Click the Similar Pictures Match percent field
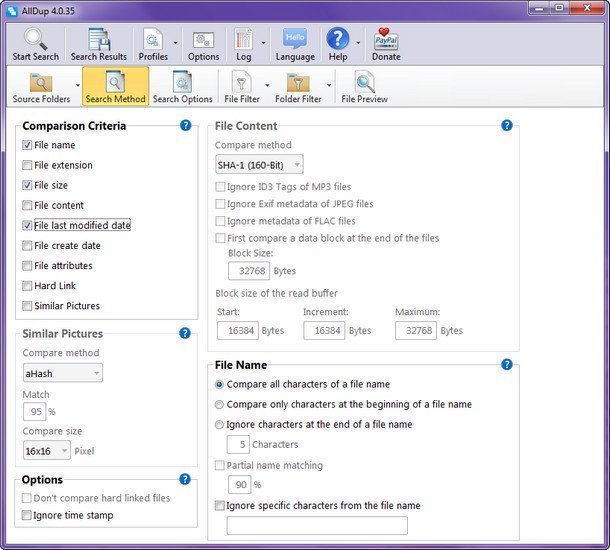Screen dimensions: 610x550 pos(35,412)
